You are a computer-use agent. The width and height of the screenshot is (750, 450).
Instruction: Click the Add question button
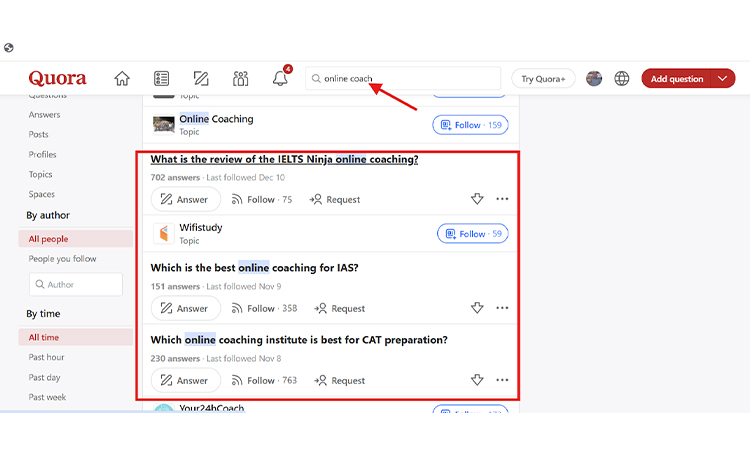click(x=677, y=79)
